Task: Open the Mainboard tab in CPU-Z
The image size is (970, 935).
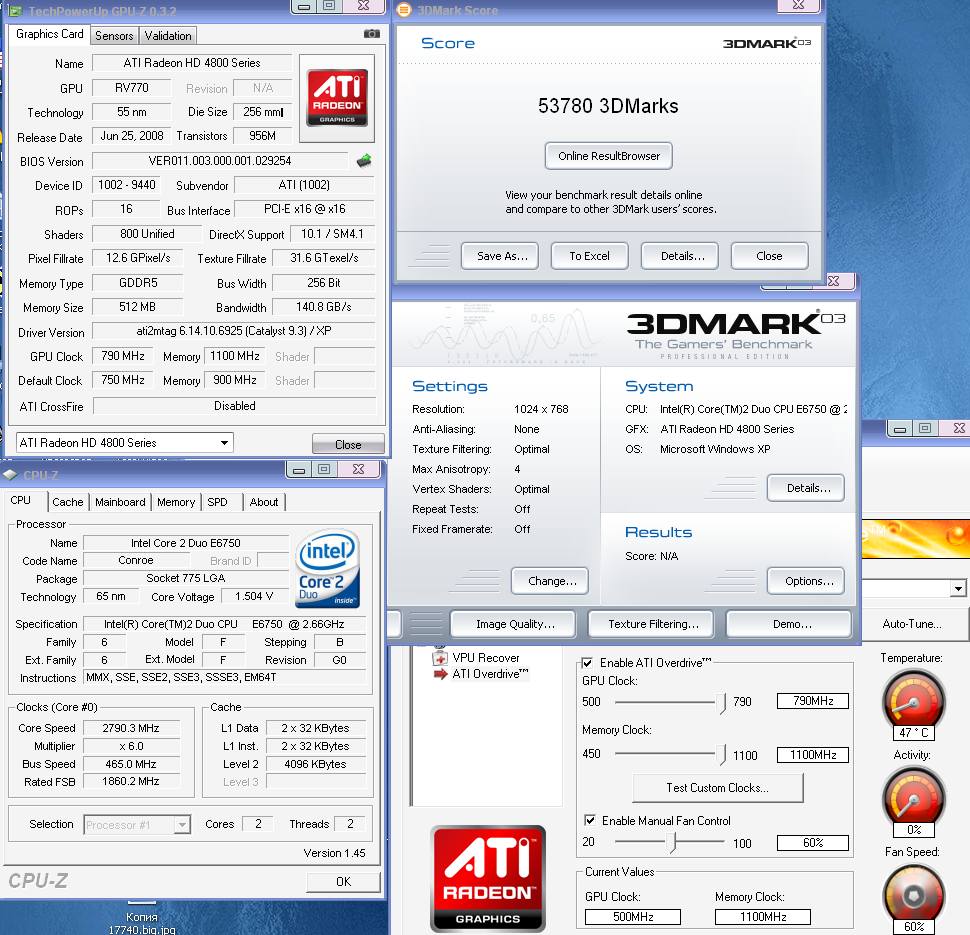Action: tap(120, 502)
